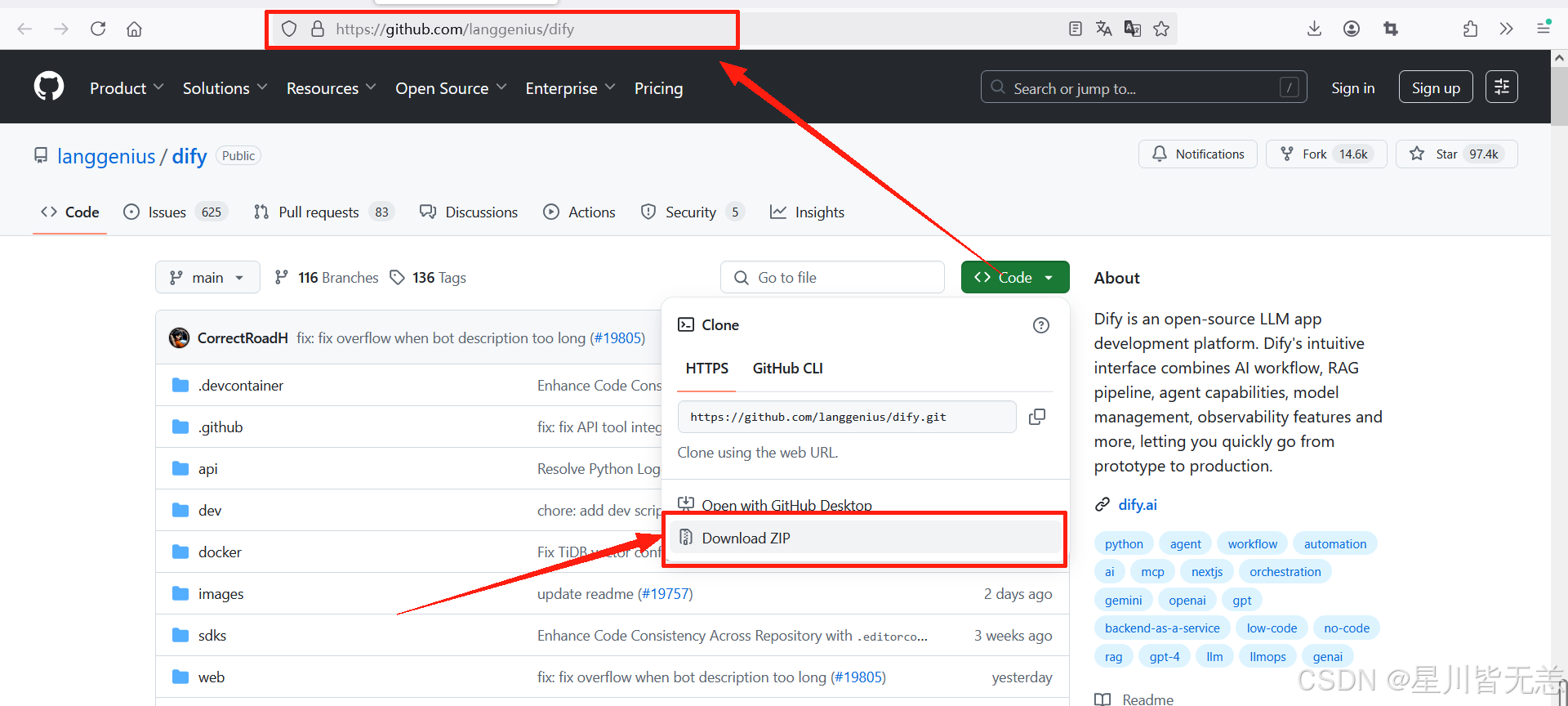Click Open with GitHub Desktop

click(x=775, y=504)
